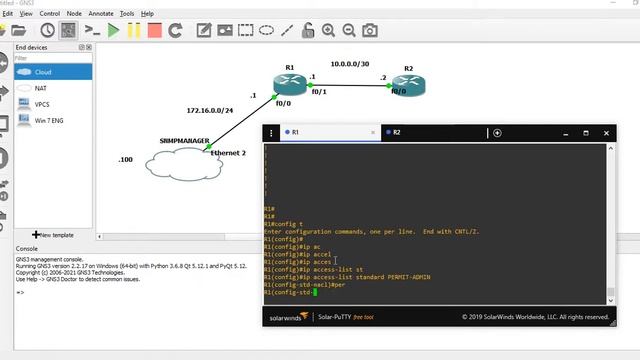
Task: Select Cloud in End devices list
Action: (53, 72)
